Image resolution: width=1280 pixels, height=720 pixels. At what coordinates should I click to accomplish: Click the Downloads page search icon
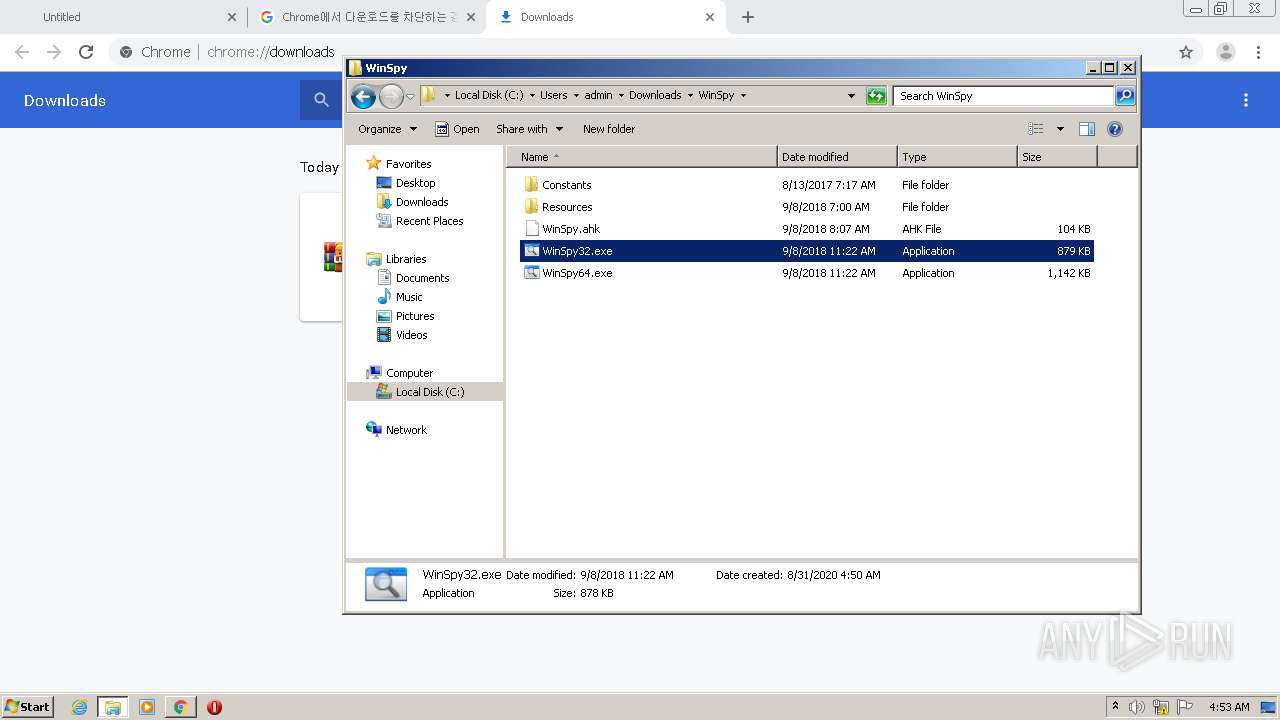click(x=321, y=100)
